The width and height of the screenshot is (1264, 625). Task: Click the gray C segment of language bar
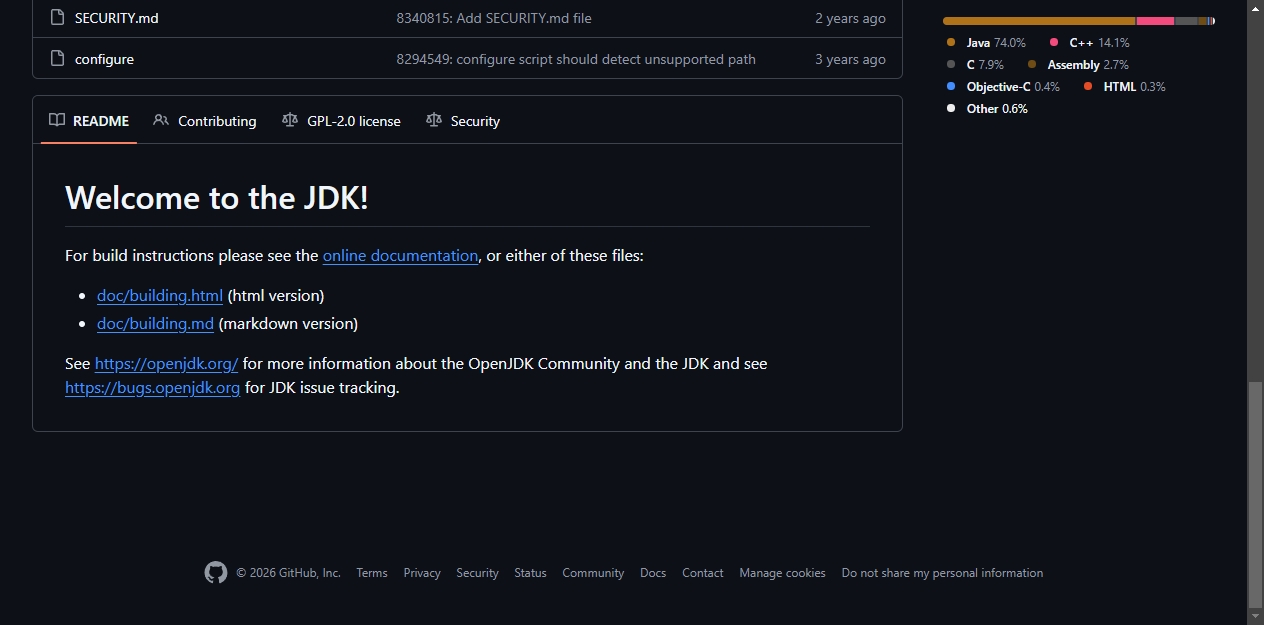[x=1186, y=21]
